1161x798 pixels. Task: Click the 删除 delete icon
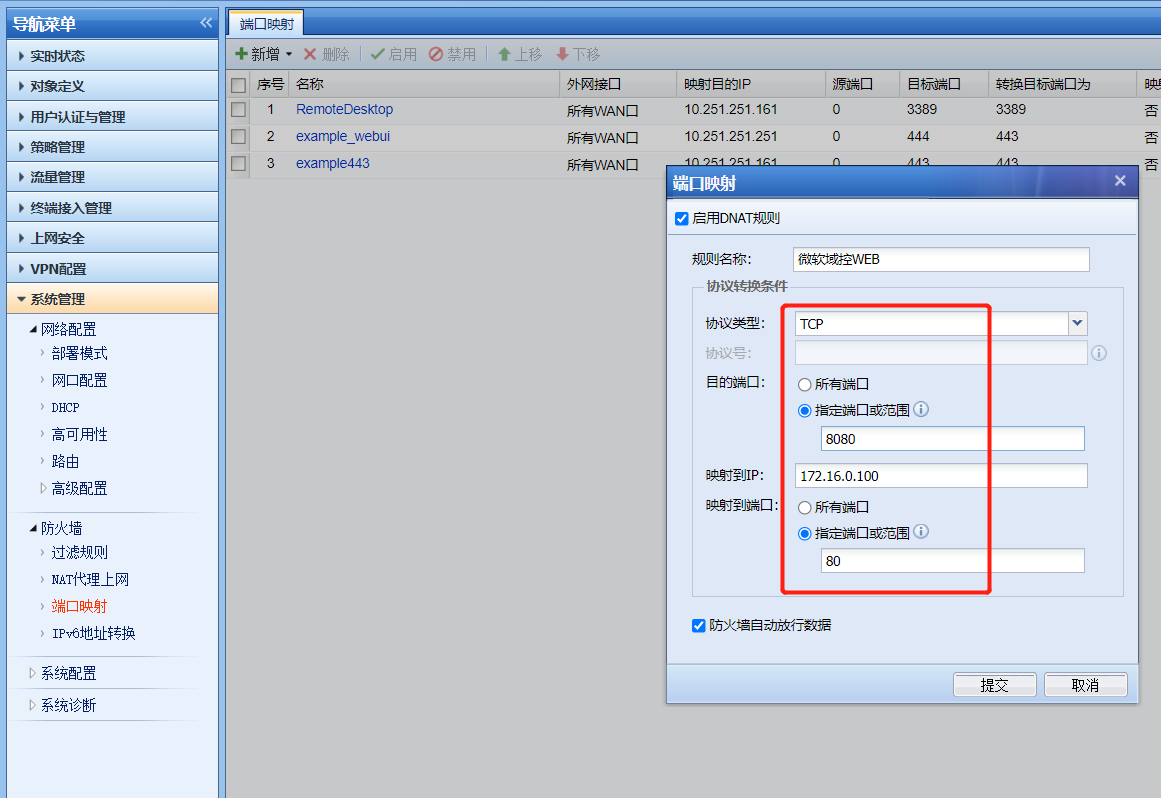[310, 54]
